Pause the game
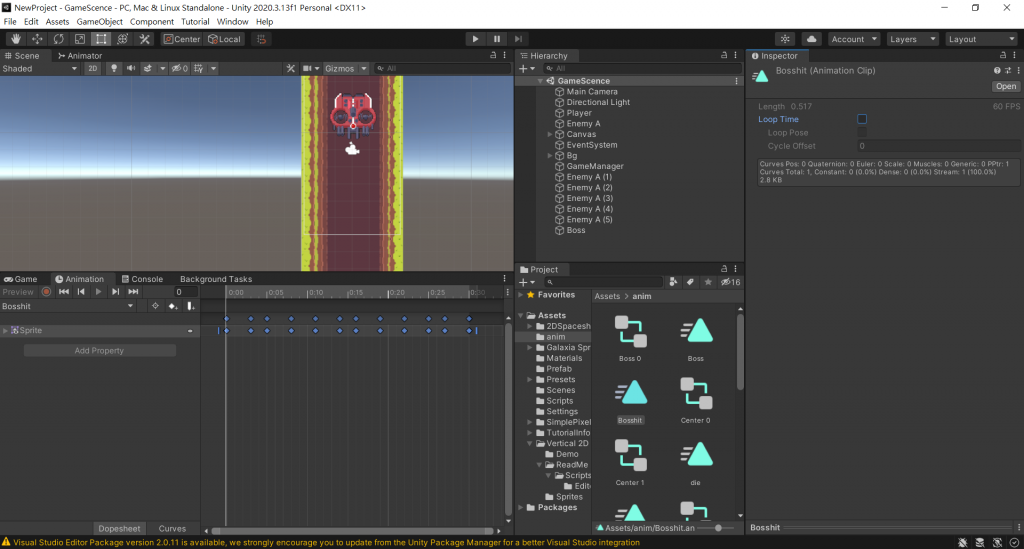1024x549 pixels. click(497, 39)
